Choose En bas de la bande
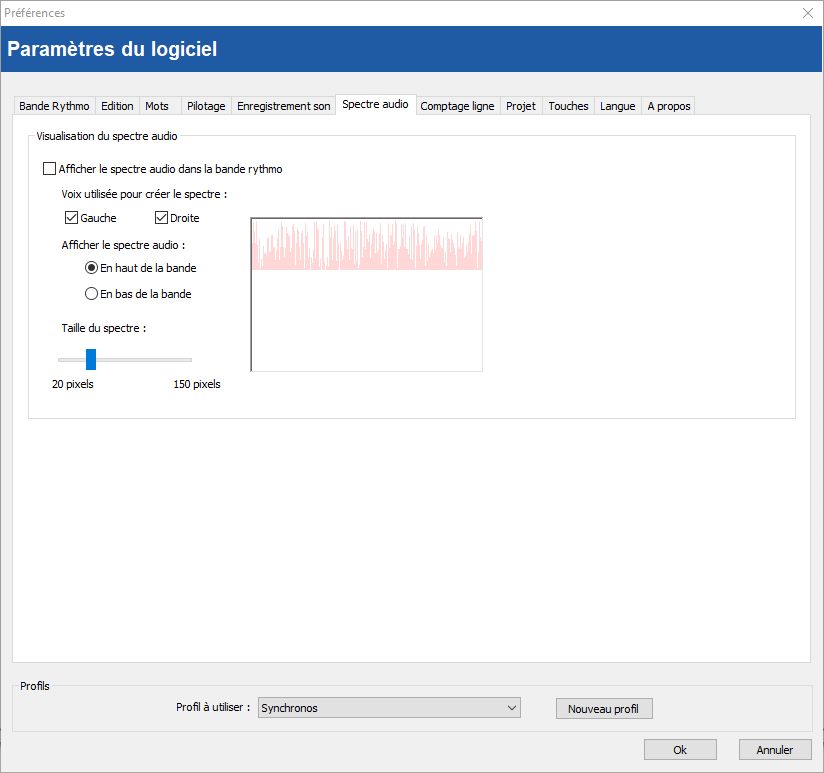 (x=92, y=294)
